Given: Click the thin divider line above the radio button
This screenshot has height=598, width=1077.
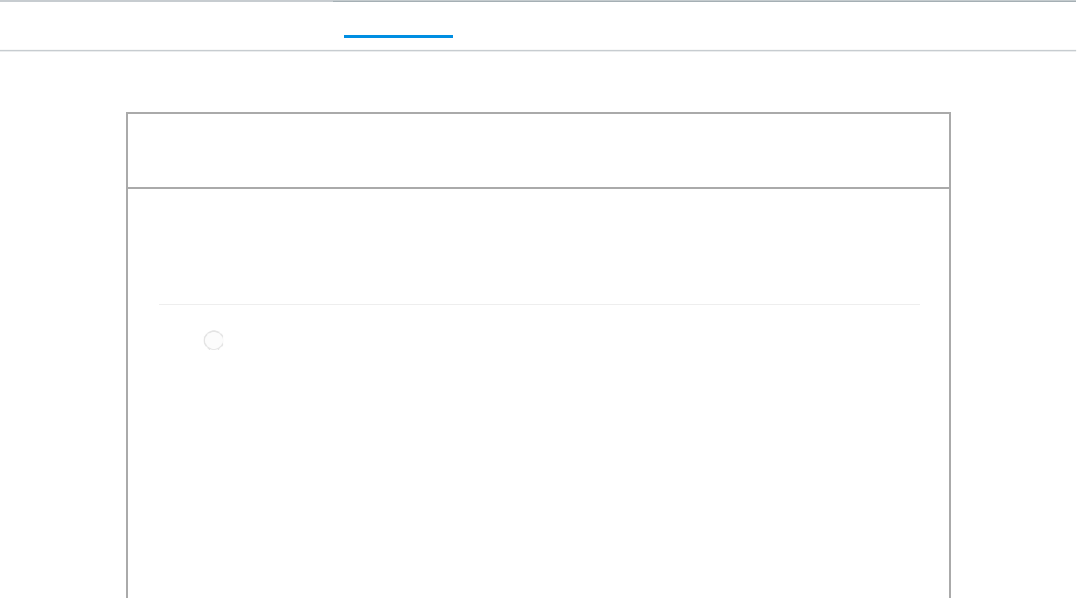Looking at the screenshot, I should pos(538,304).
